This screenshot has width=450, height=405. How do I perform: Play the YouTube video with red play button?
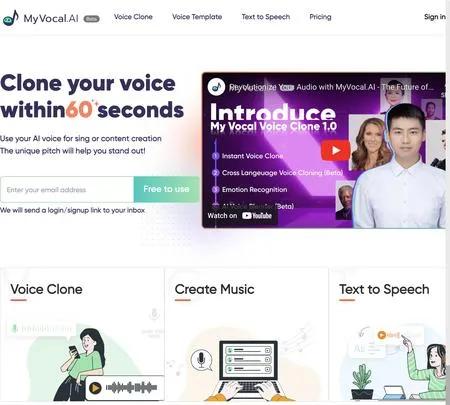click(335, 151)
